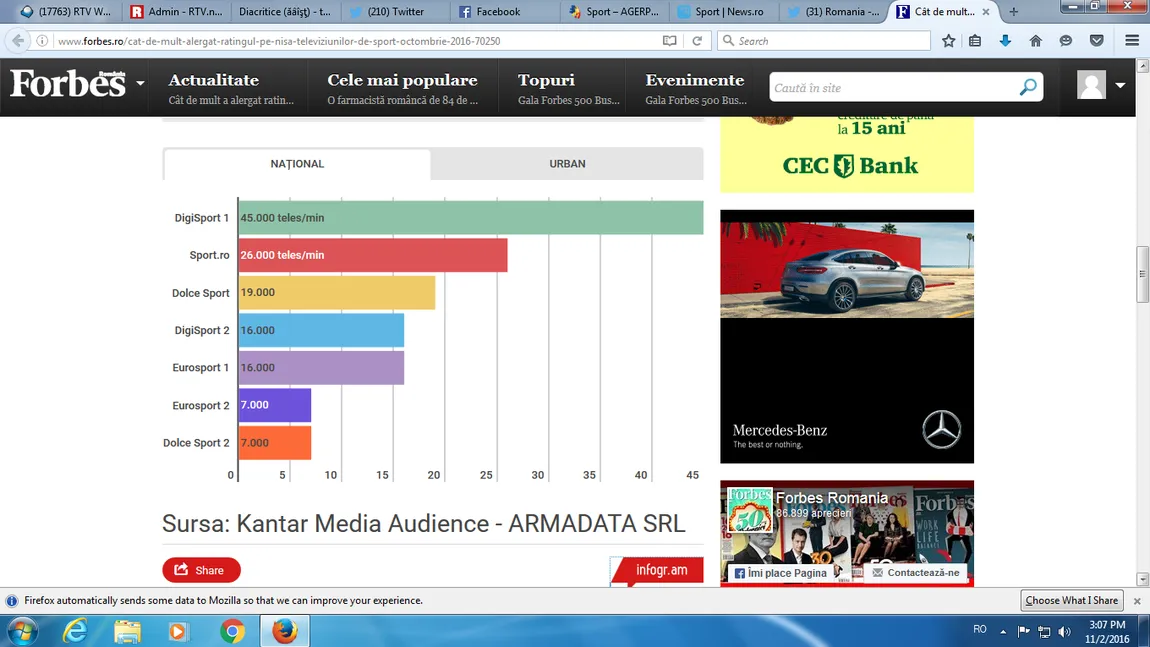This screenshot has width=1150, height=647.
Task: Switch to the Diacritice browser tab
Action: coord(285,12)
